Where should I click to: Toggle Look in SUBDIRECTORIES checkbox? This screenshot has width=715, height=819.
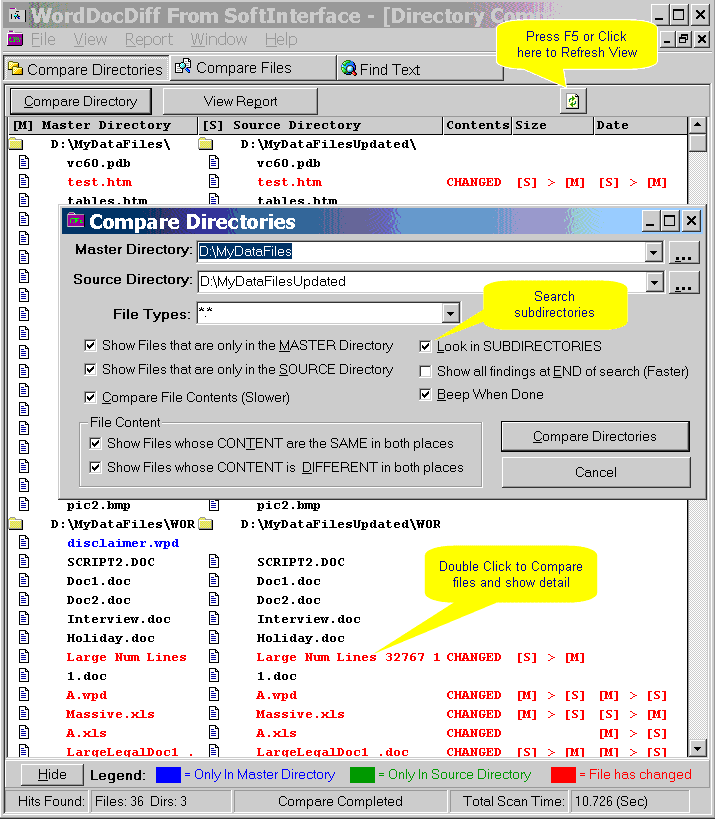[426, 346]
